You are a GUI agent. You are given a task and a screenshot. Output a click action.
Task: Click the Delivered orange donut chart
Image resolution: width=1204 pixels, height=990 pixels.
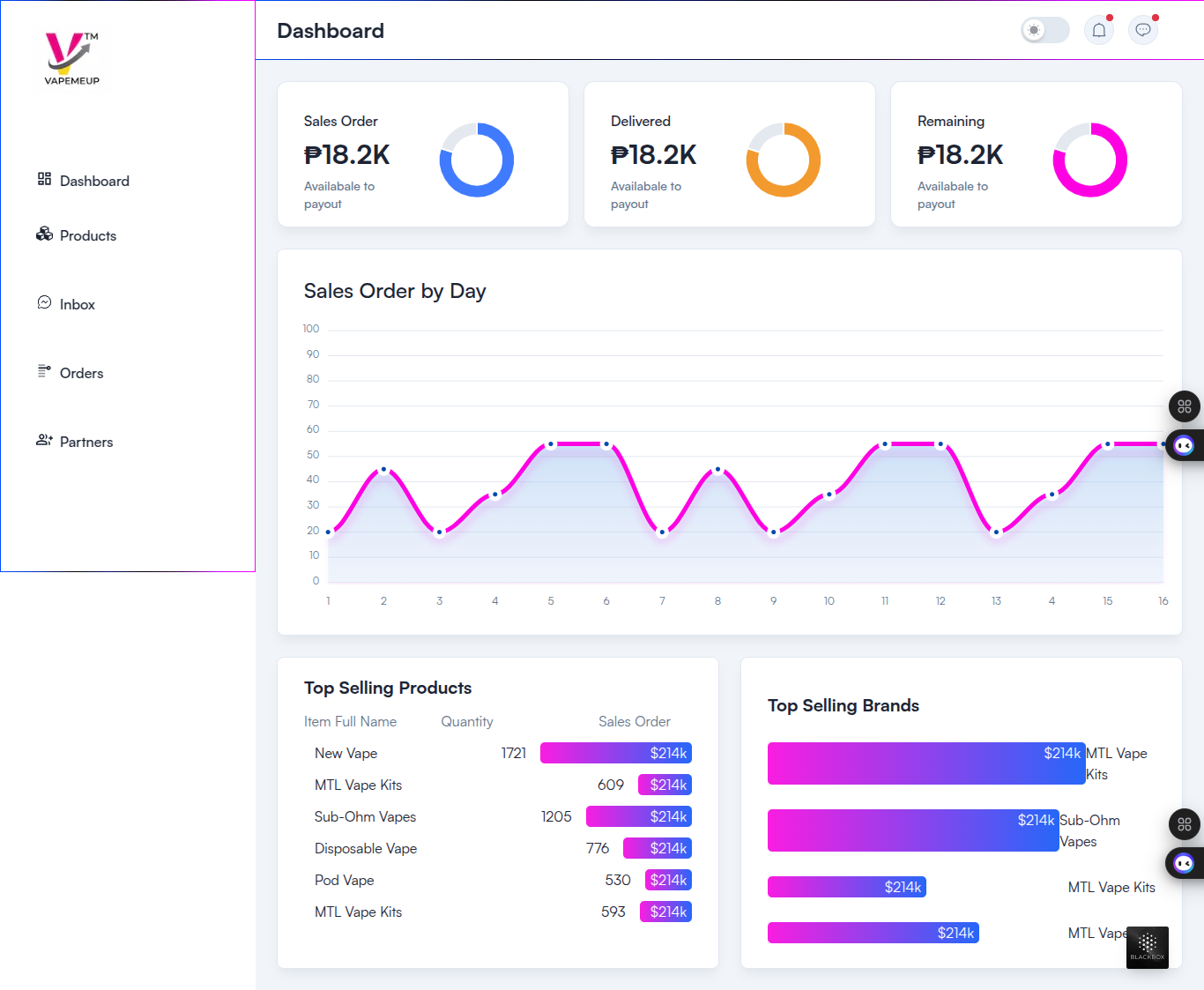point(784,160)
